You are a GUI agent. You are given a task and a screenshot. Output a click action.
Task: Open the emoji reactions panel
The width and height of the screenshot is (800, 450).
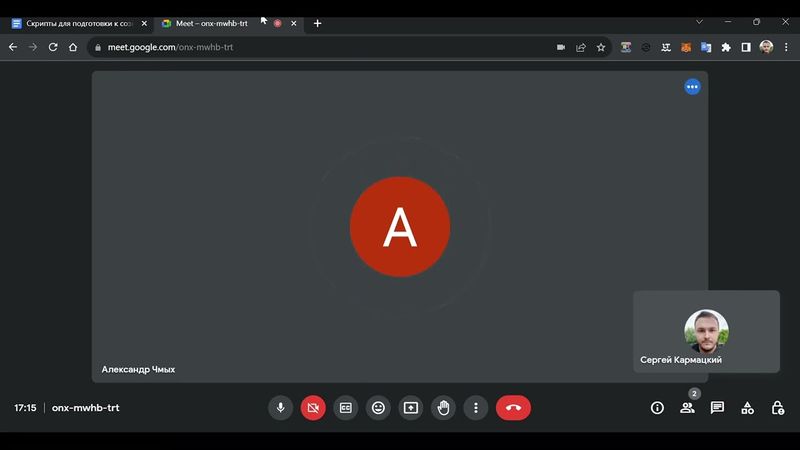[378, 408]
